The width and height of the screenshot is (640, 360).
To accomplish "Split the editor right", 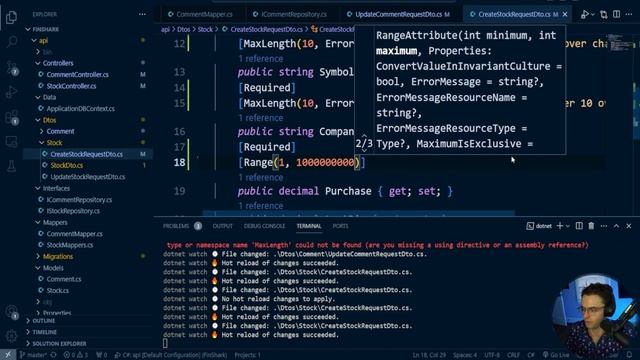I will coord(616,14).
